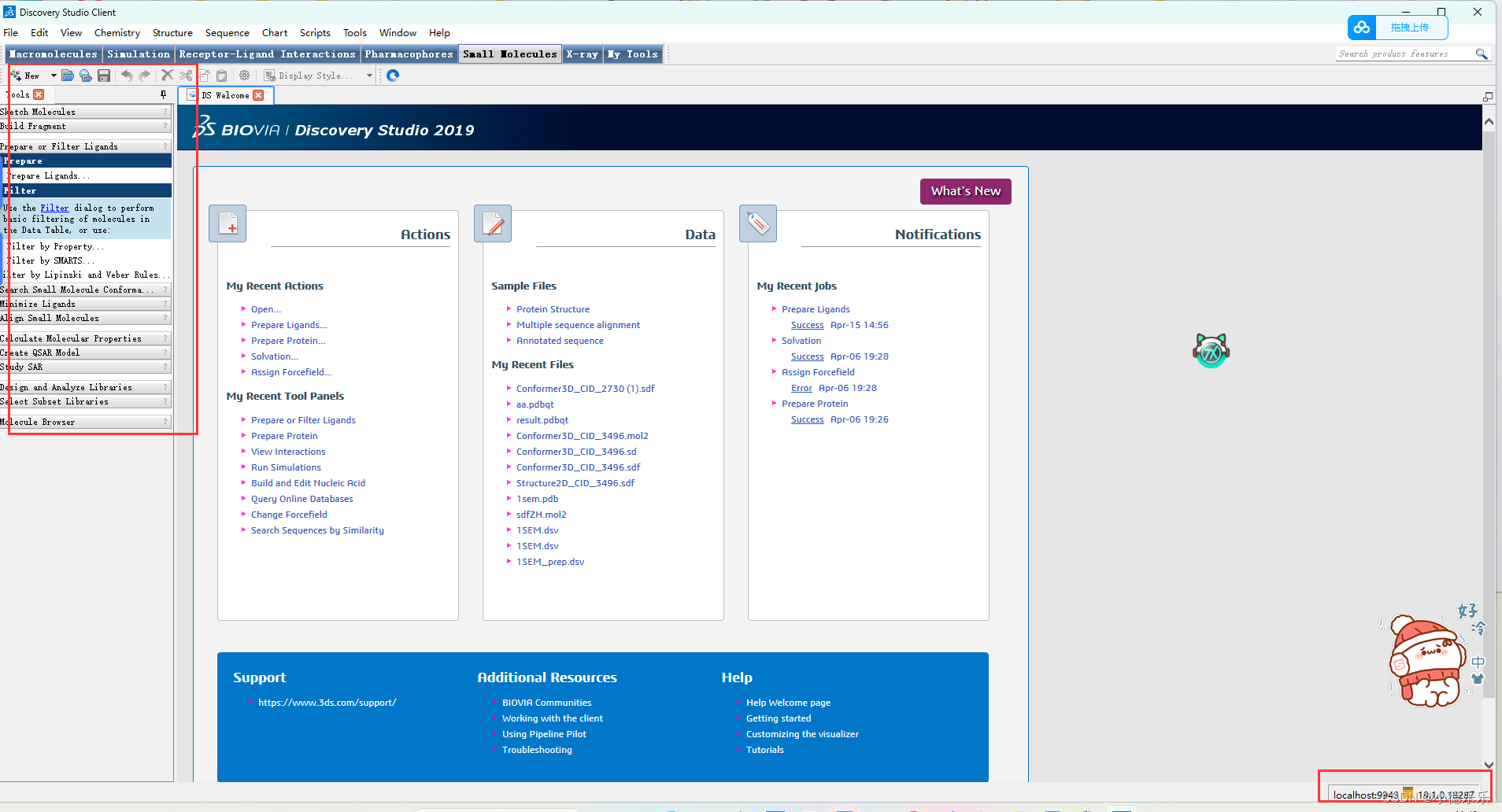The height and width of the screenshot is (812, 1502).
Task: Click the document window restore icon
Action: point(1488,96)
